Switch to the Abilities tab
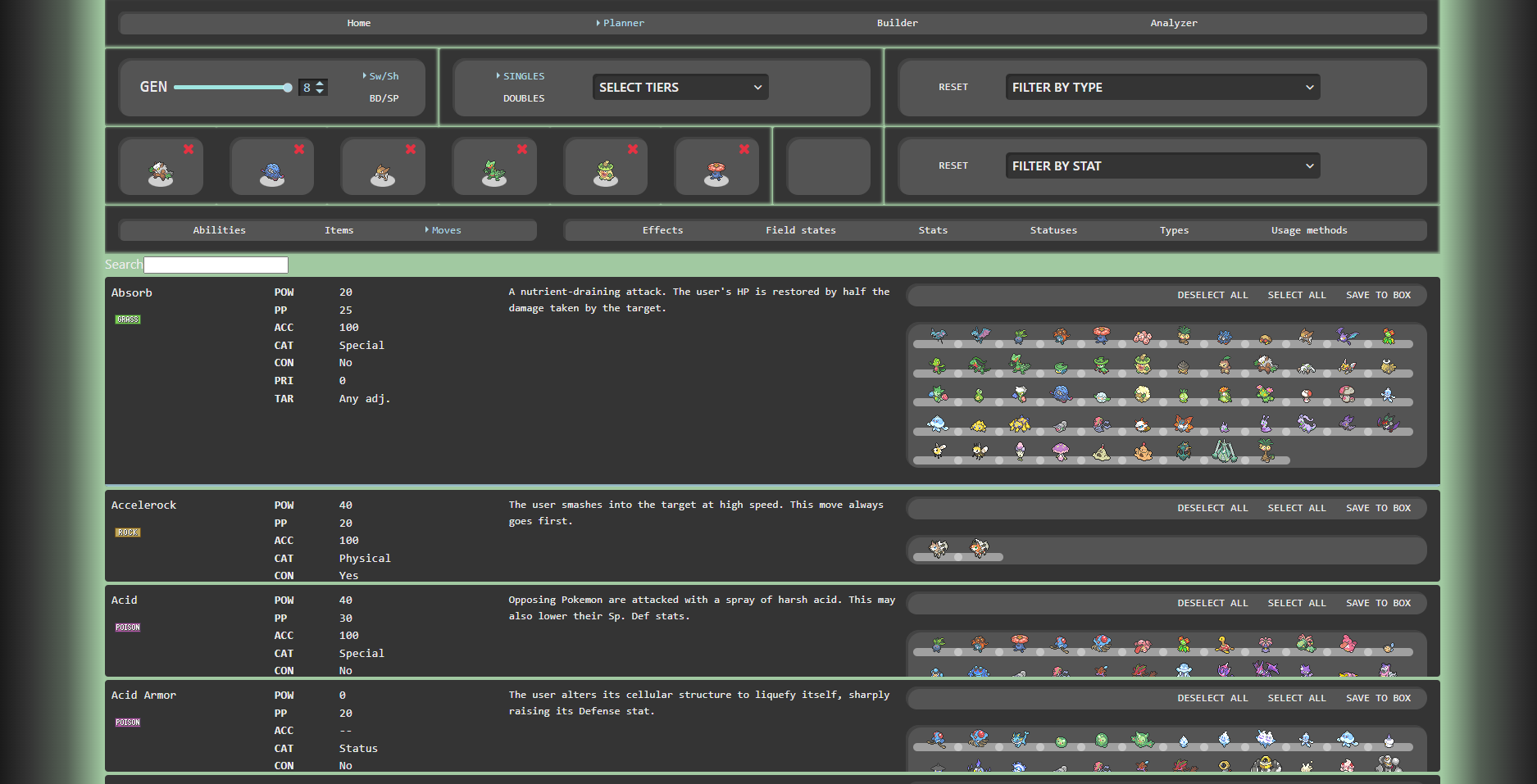Screen dimensions: 1537x784 click(220, 230)
